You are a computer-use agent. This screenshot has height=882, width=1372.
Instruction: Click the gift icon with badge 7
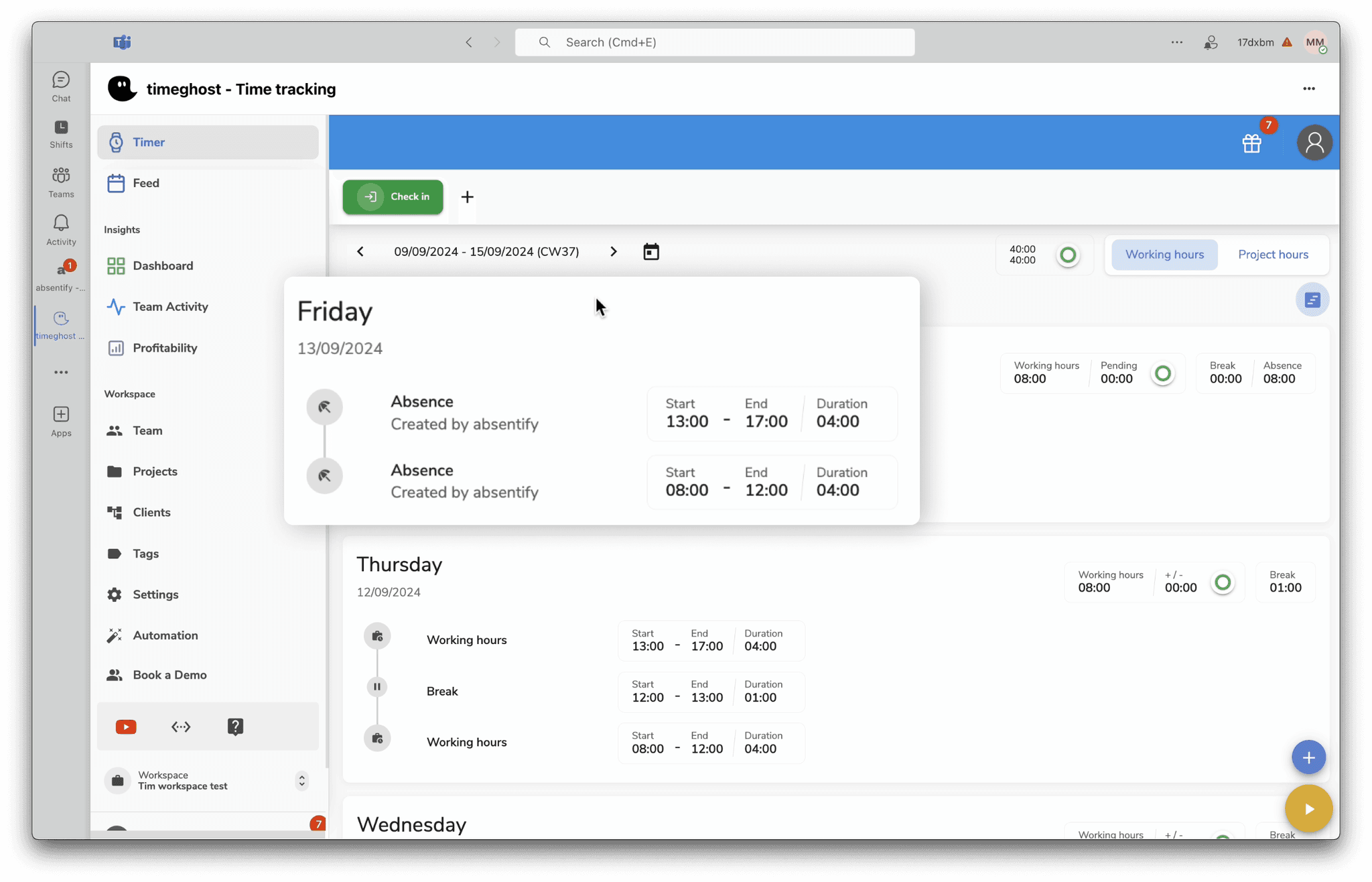click(x=1252, y=143)
